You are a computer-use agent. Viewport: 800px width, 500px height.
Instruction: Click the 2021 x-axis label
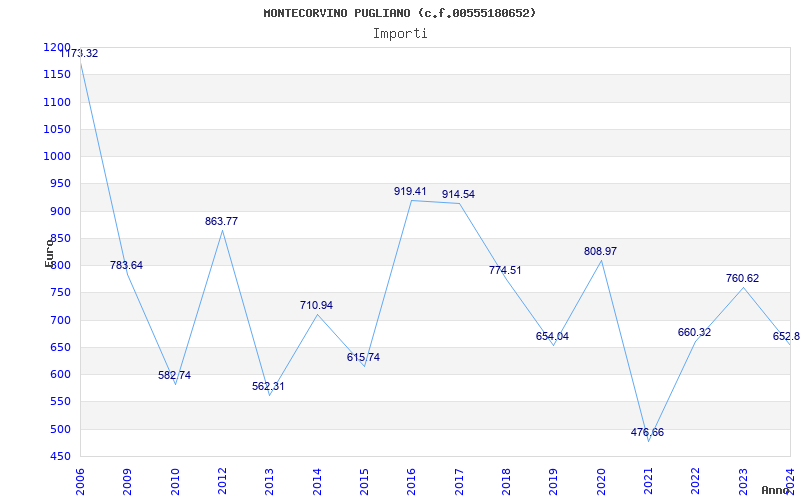pyautogui.click(x=648, y=481)
